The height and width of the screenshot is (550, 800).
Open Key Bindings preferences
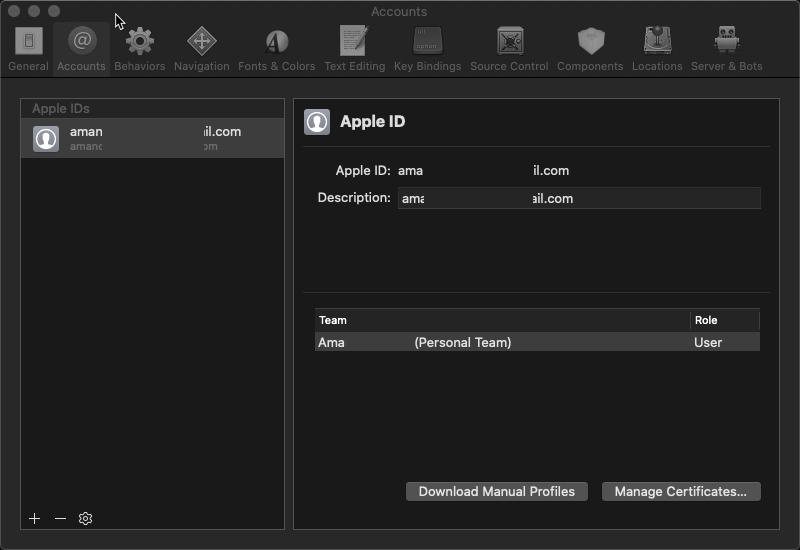coord(428,49)
